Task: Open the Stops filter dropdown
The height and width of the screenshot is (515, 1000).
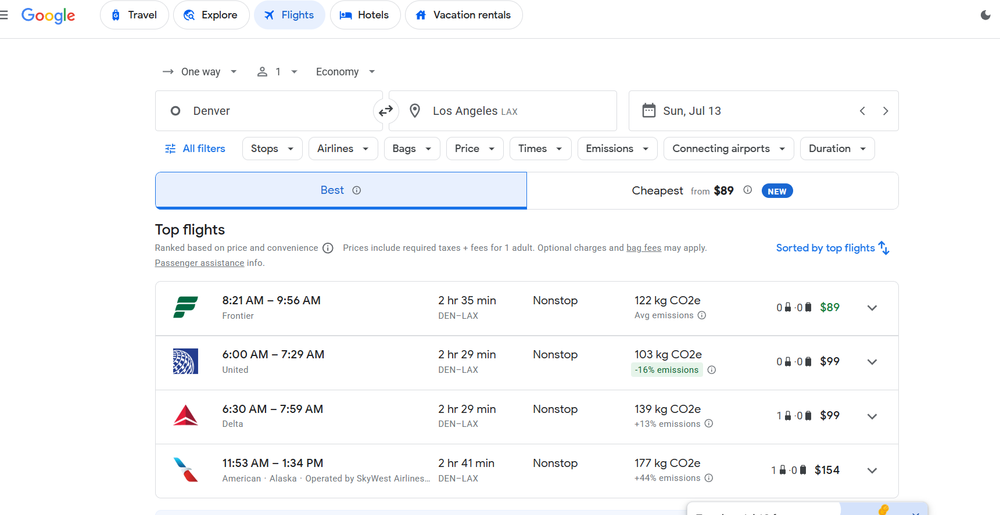Action: click(272, 149)
